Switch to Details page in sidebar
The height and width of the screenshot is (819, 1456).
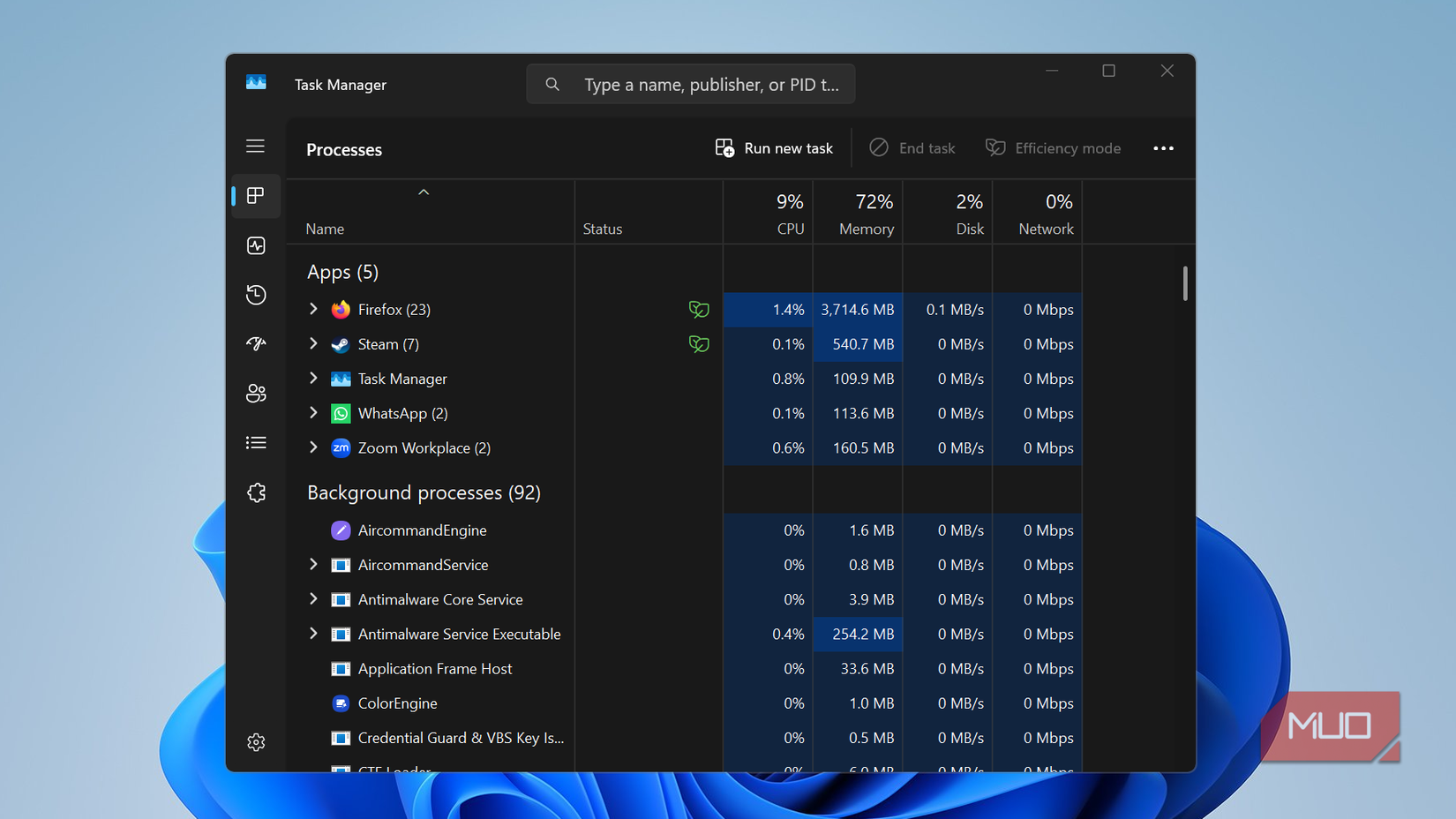pos(256,443)
